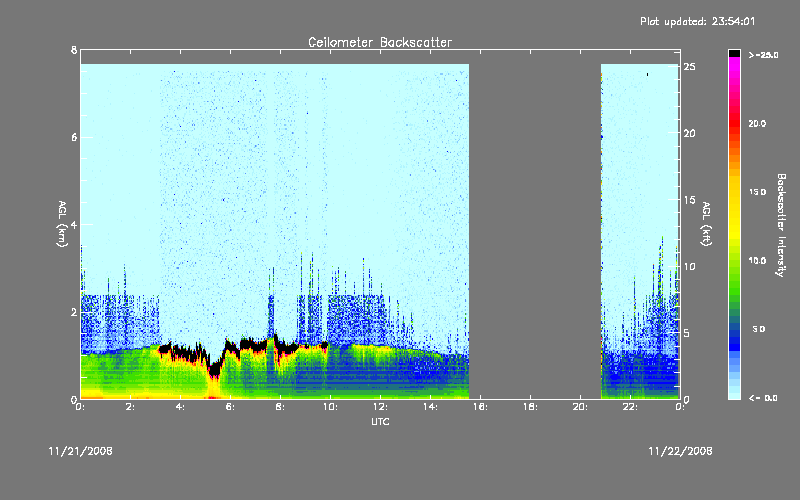800x500 pixels.
Task: Click the '8' tick on the km axis
Action: pyautogui.click(x=74, y=50)
